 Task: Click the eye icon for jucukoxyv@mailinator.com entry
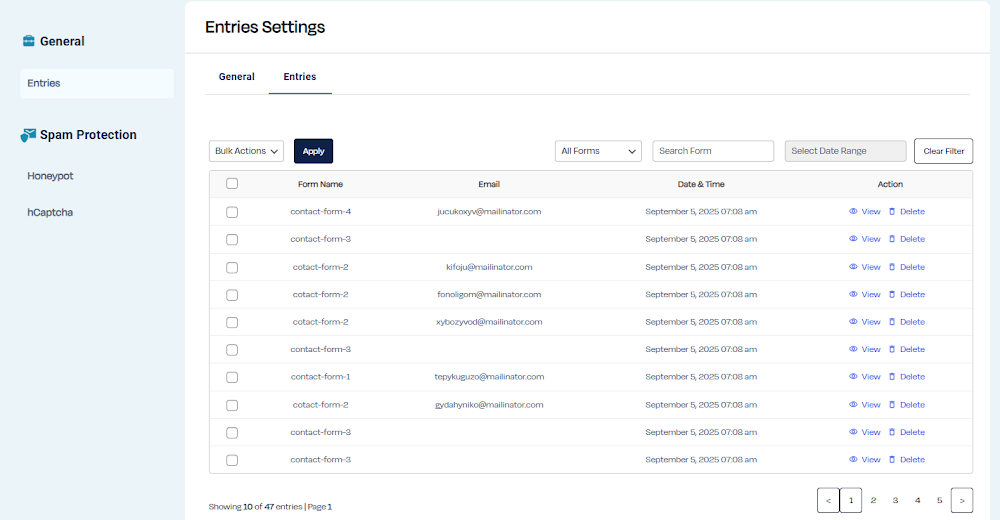[x=853, y=212]
